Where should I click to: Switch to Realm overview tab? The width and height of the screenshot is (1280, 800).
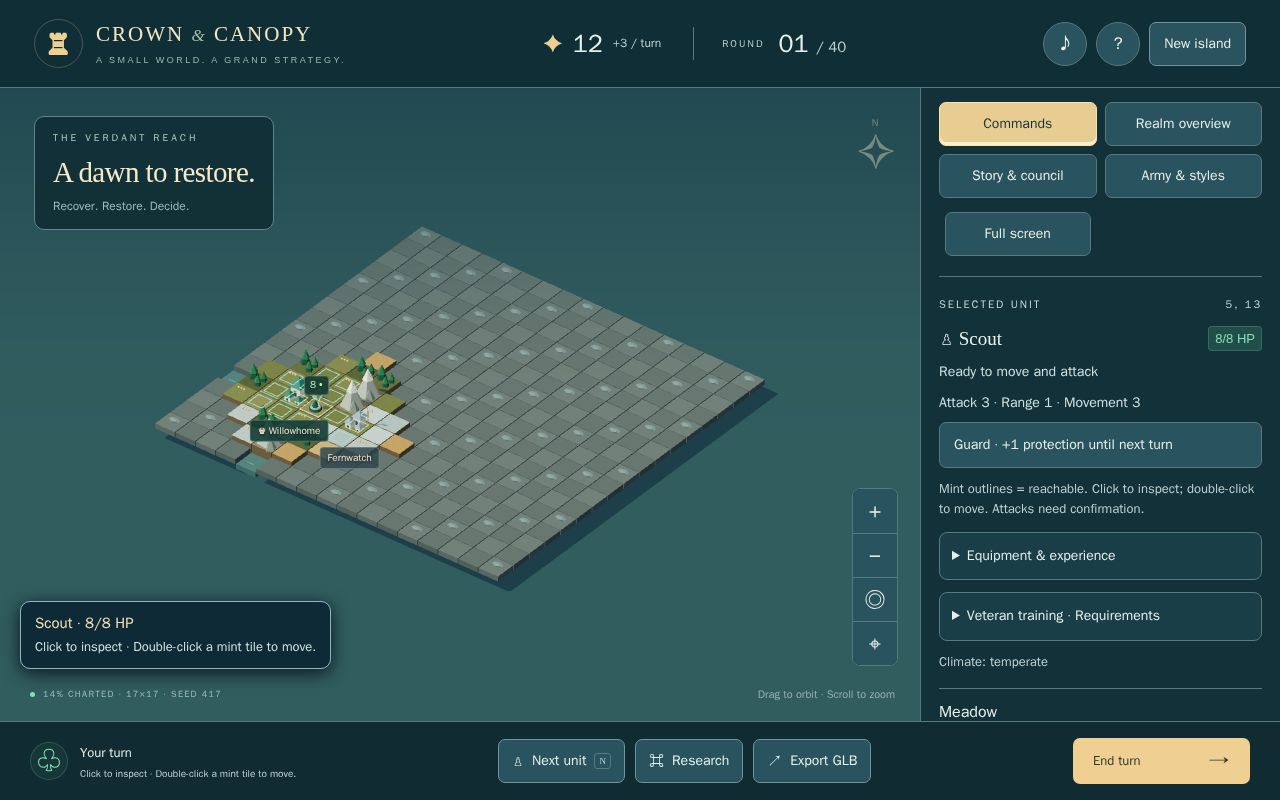point(1183,124)
